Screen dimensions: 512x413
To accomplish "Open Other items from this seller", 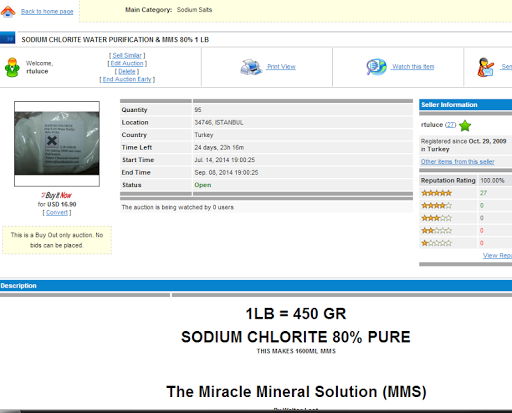I will click(x=457, y=162).
